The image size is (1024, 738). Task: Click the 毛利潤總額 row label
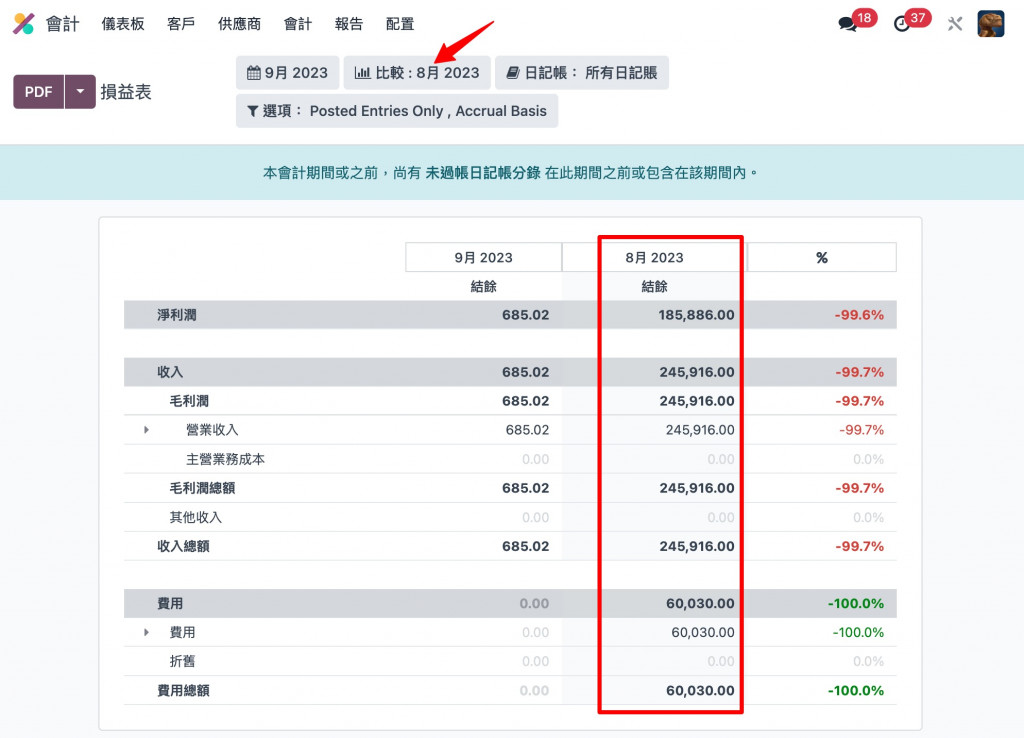coord(202,488)
